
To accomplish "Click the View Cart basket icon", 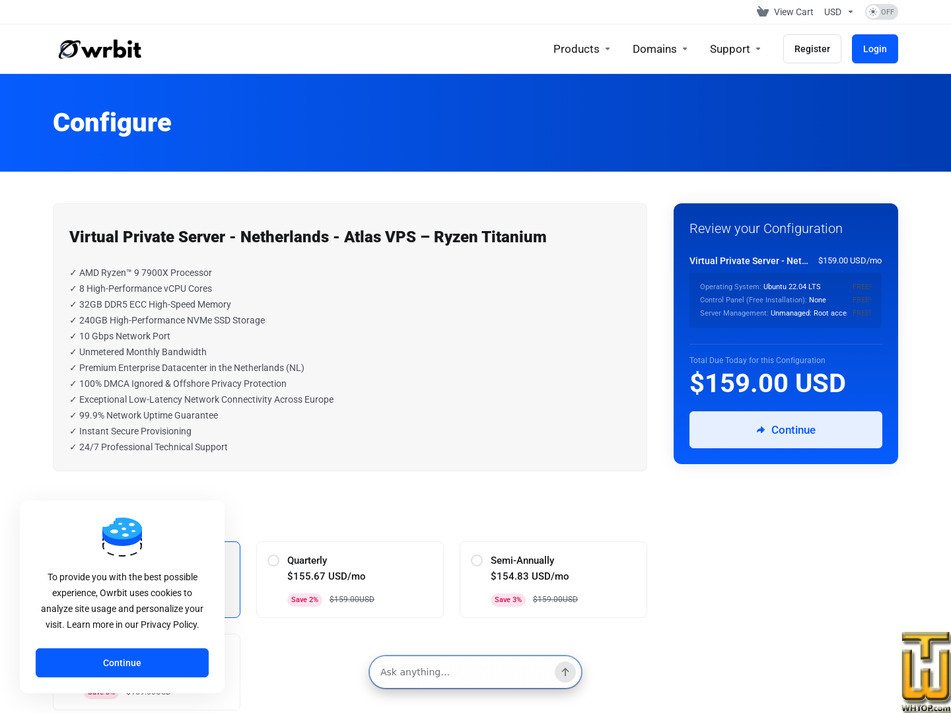I will tap(762, 12).
